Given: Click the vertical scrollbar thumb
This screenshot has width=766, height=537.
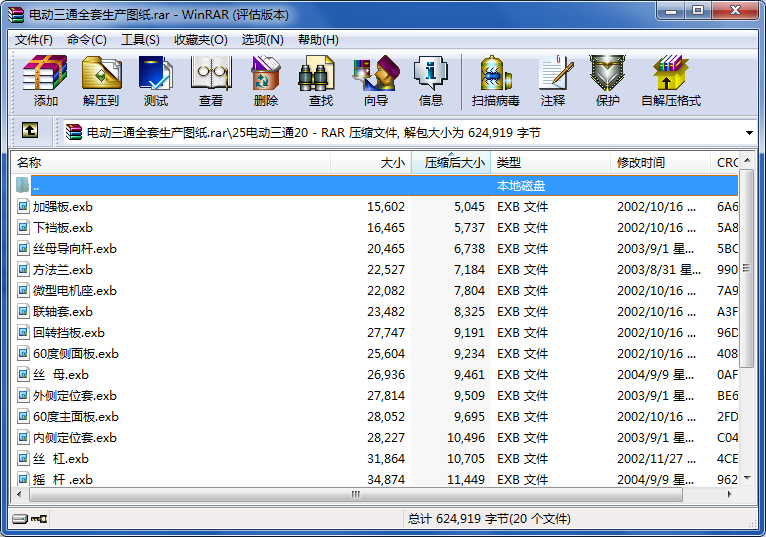Looking at the screenshot, I should tap(747, 268).
